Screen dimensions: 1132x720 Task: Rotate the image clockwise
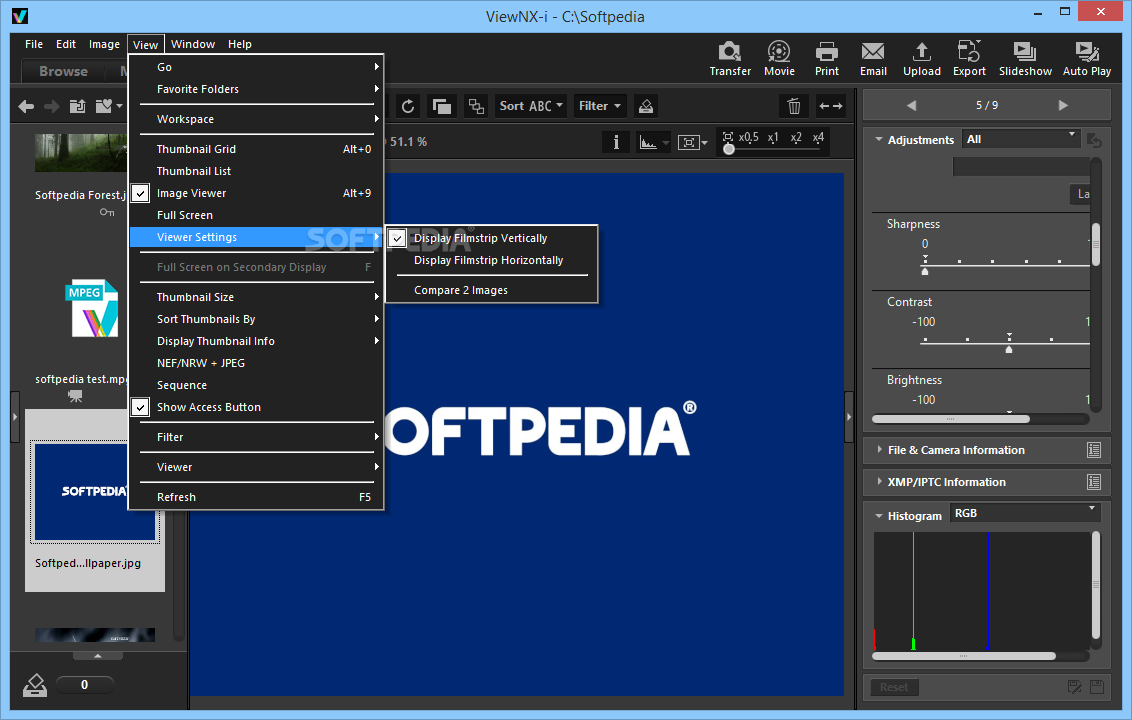(x=408, y=106)
